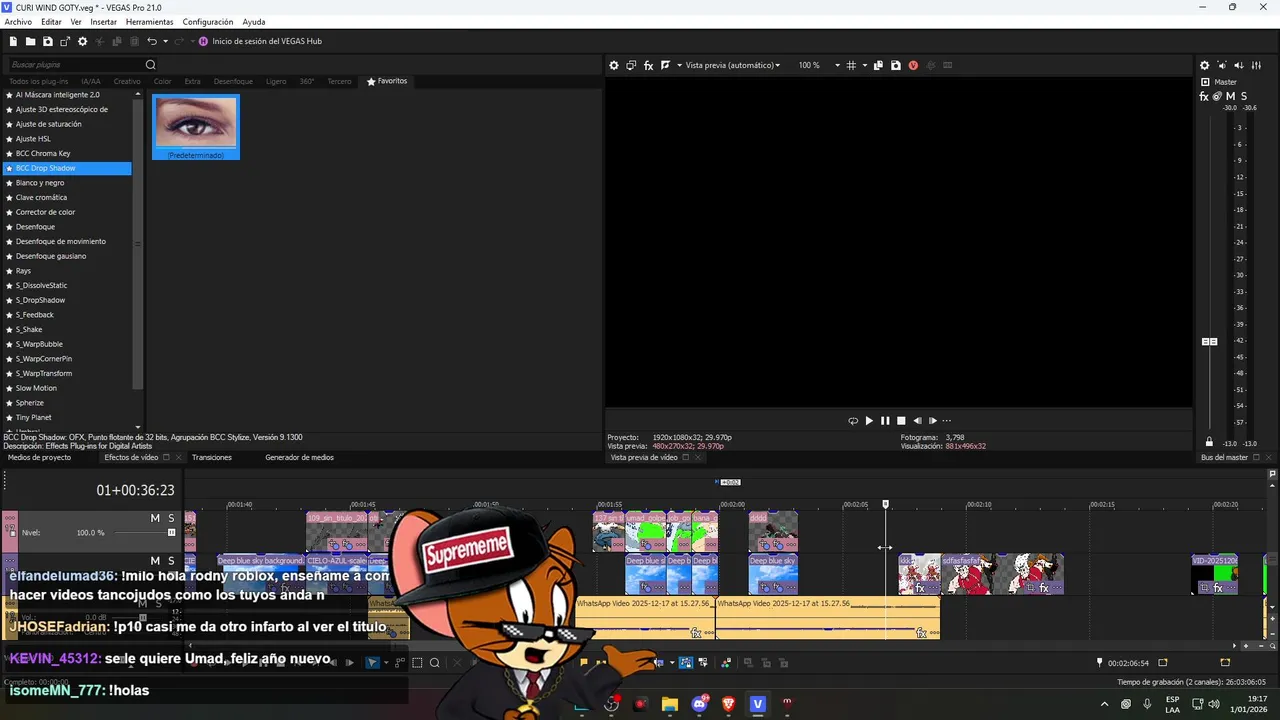Select the Favoritos plugin tab
The height and width of the screenshot is (720, 1280).
click(x=387, y=81)
